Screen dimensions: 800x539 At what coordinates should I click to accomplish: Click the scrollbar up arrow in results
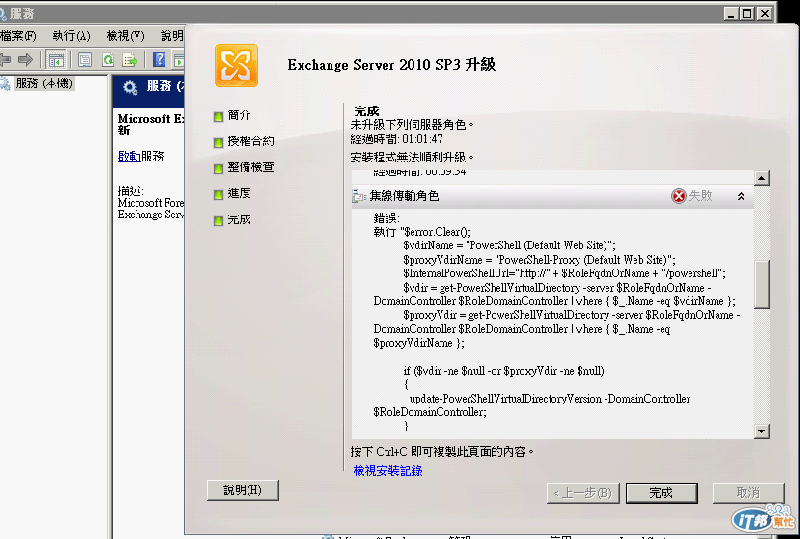[761, 178]
